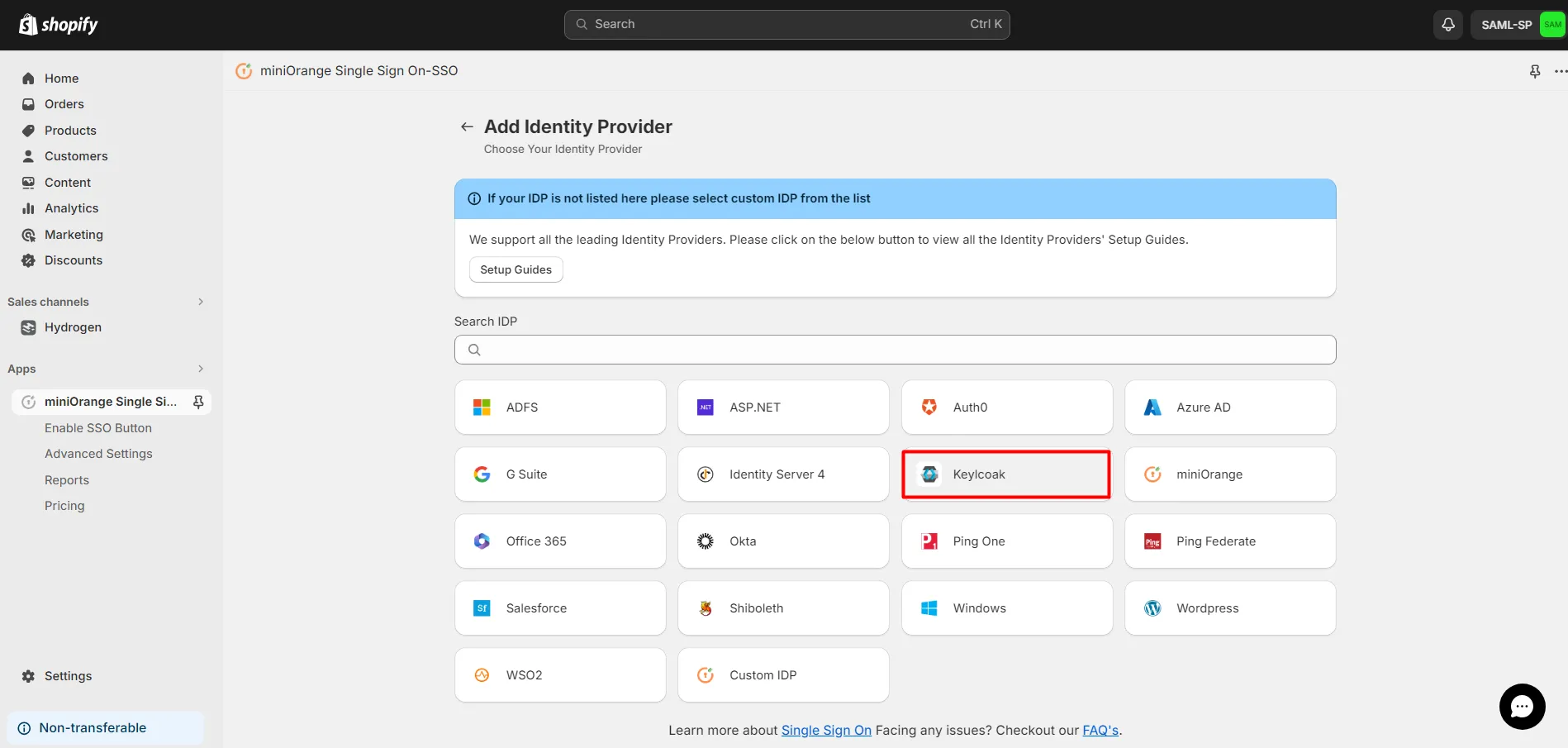Click the top Shopify search bar
Viewport: 1568px width, 748px height.
pos(786,25)
